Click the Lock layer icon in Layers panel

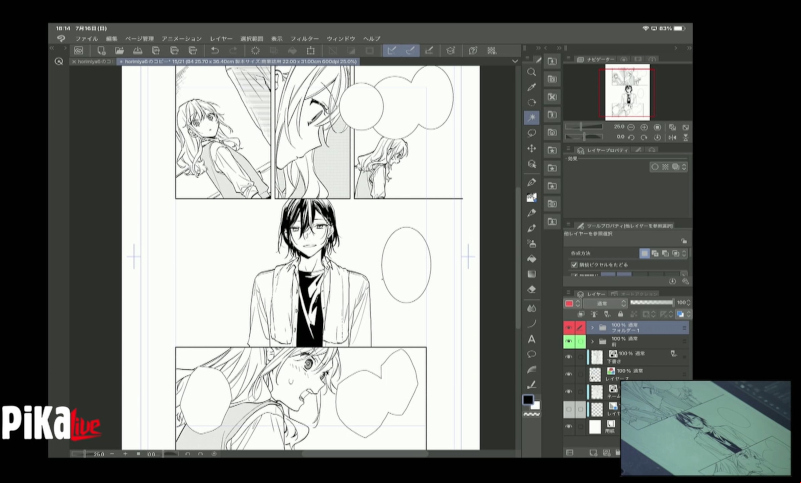pos(620,314)
